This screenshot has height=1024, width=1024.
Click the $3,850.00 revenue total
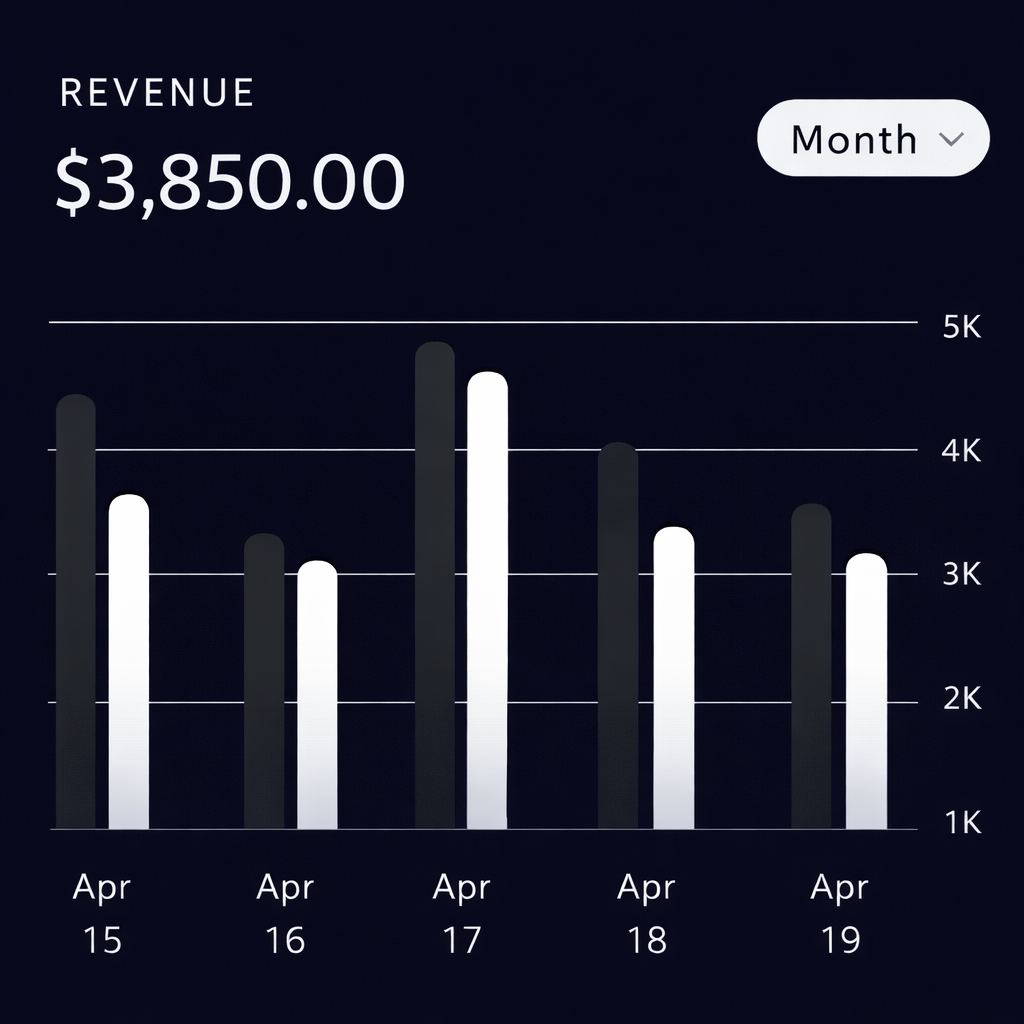[230, 181]
